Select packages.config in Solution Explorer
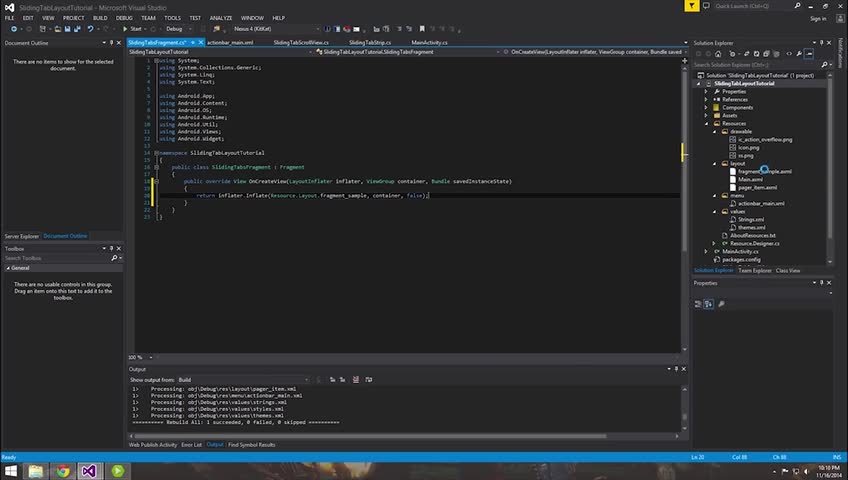Viewport: 848px width, 480px height. 741,259
